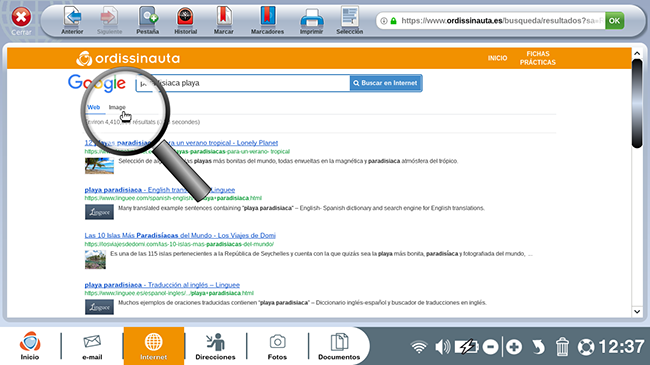Click the Google search input field
The height and width of the screenshot is (365, 650).
click(x=243, y=83)
